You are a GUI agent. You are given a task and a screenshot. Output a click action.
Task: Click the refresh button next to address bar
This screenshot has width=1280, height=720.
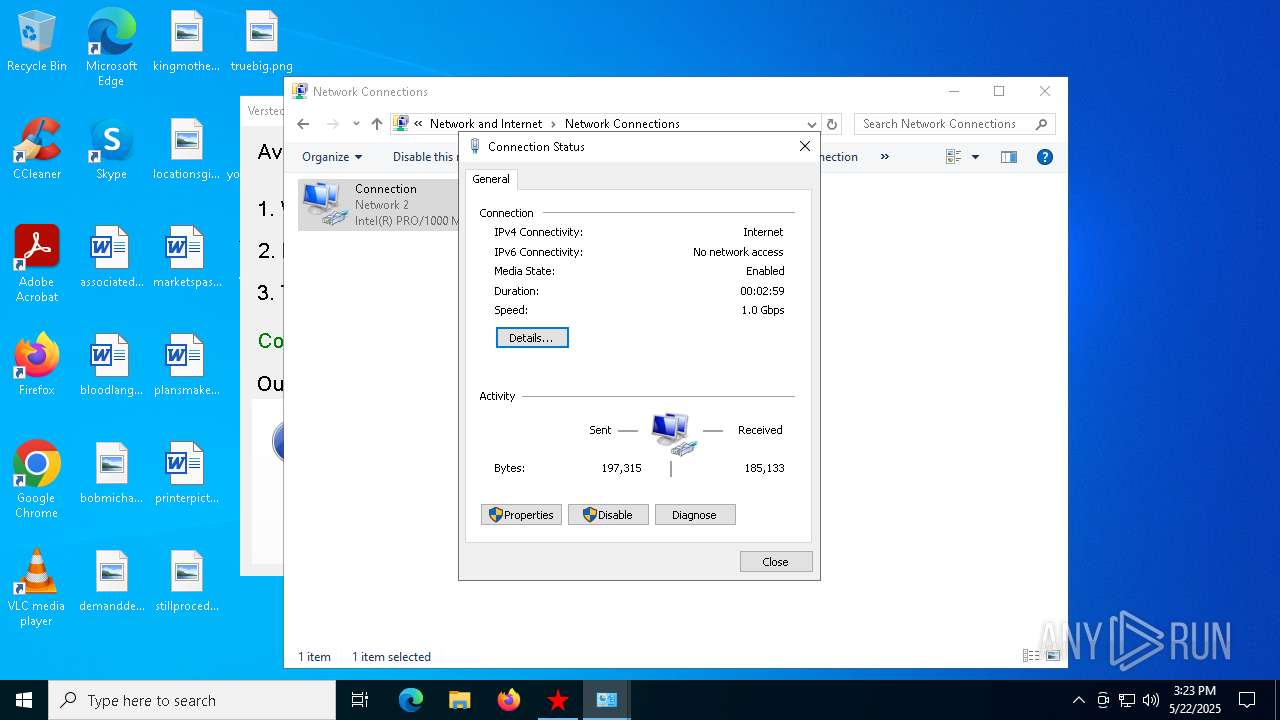point(832,124)
